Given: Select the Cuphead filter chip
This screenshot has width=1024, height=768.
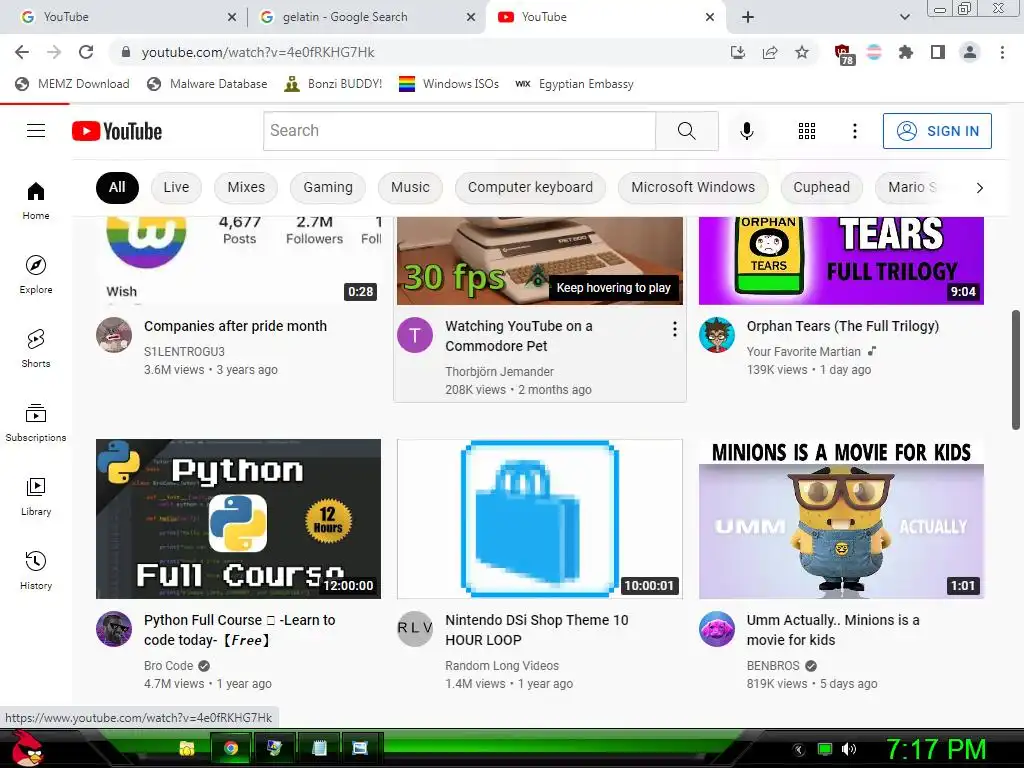Looking at the screenshot, I should coord(822,187).
